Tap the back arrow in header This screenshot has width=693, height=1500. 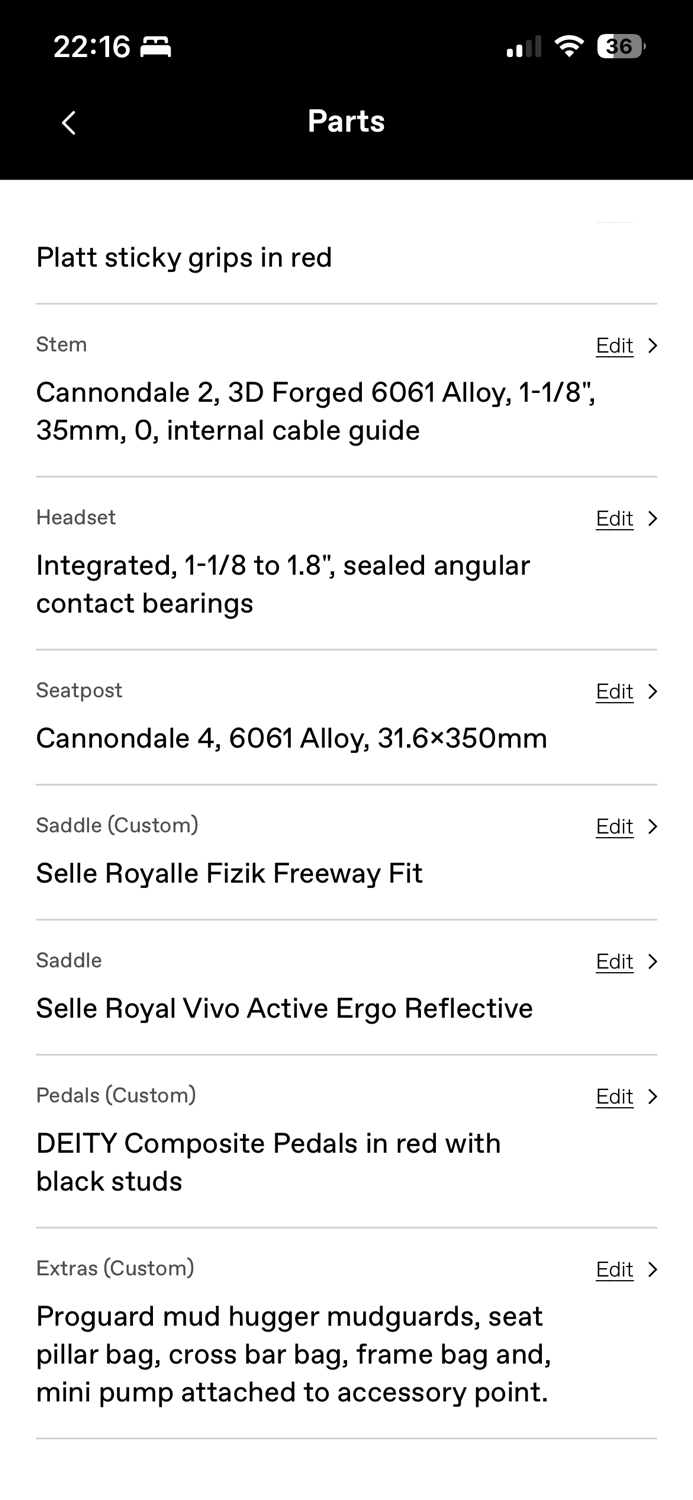point(69,123)
